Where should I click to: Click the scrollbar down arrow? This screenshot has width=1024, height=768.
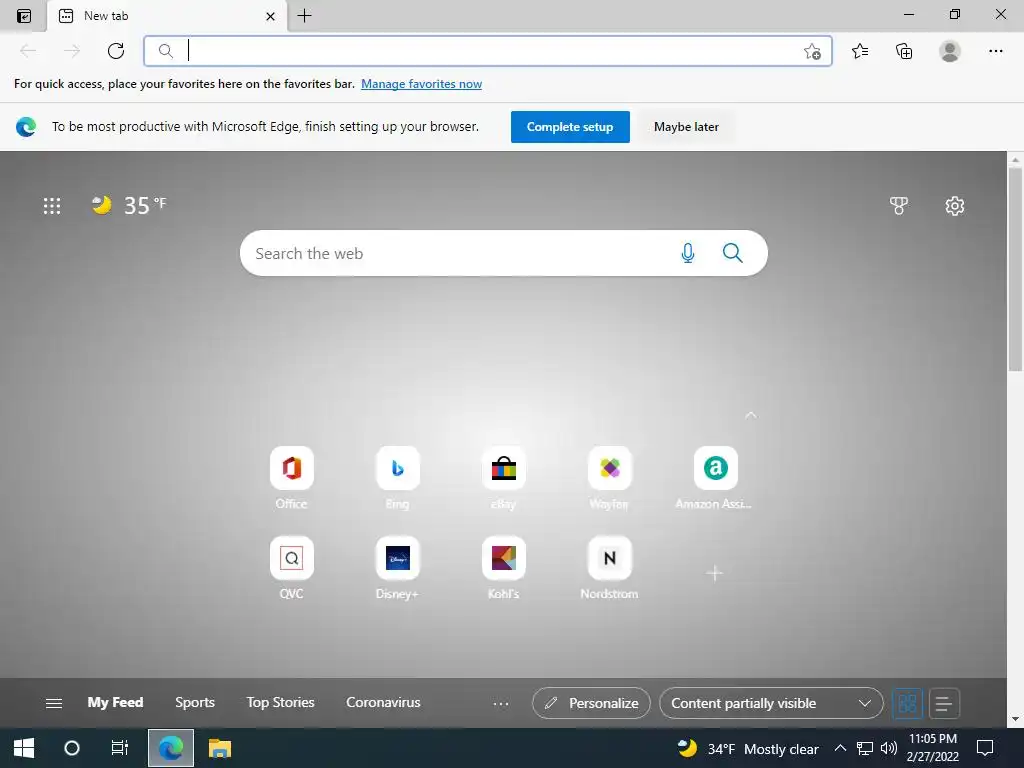[x=1015, y=720]
